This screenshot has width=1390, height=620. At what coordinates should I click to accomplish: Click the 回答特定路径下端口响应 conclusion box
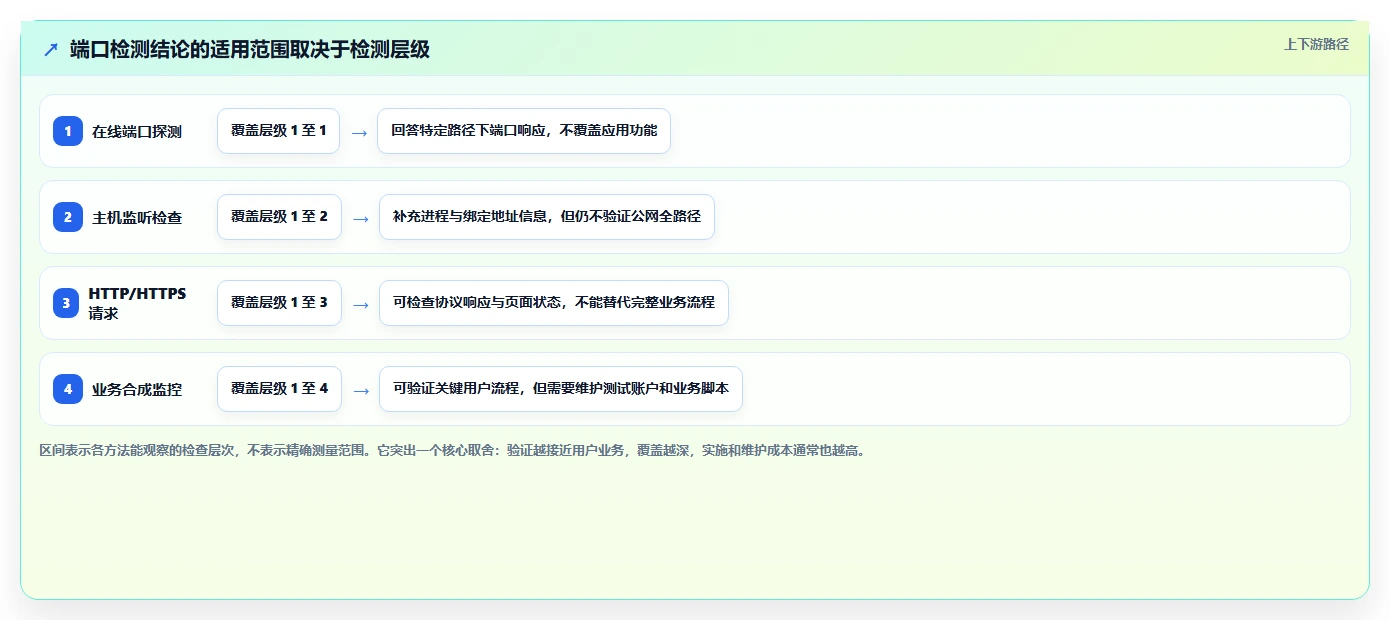(523, 131)
